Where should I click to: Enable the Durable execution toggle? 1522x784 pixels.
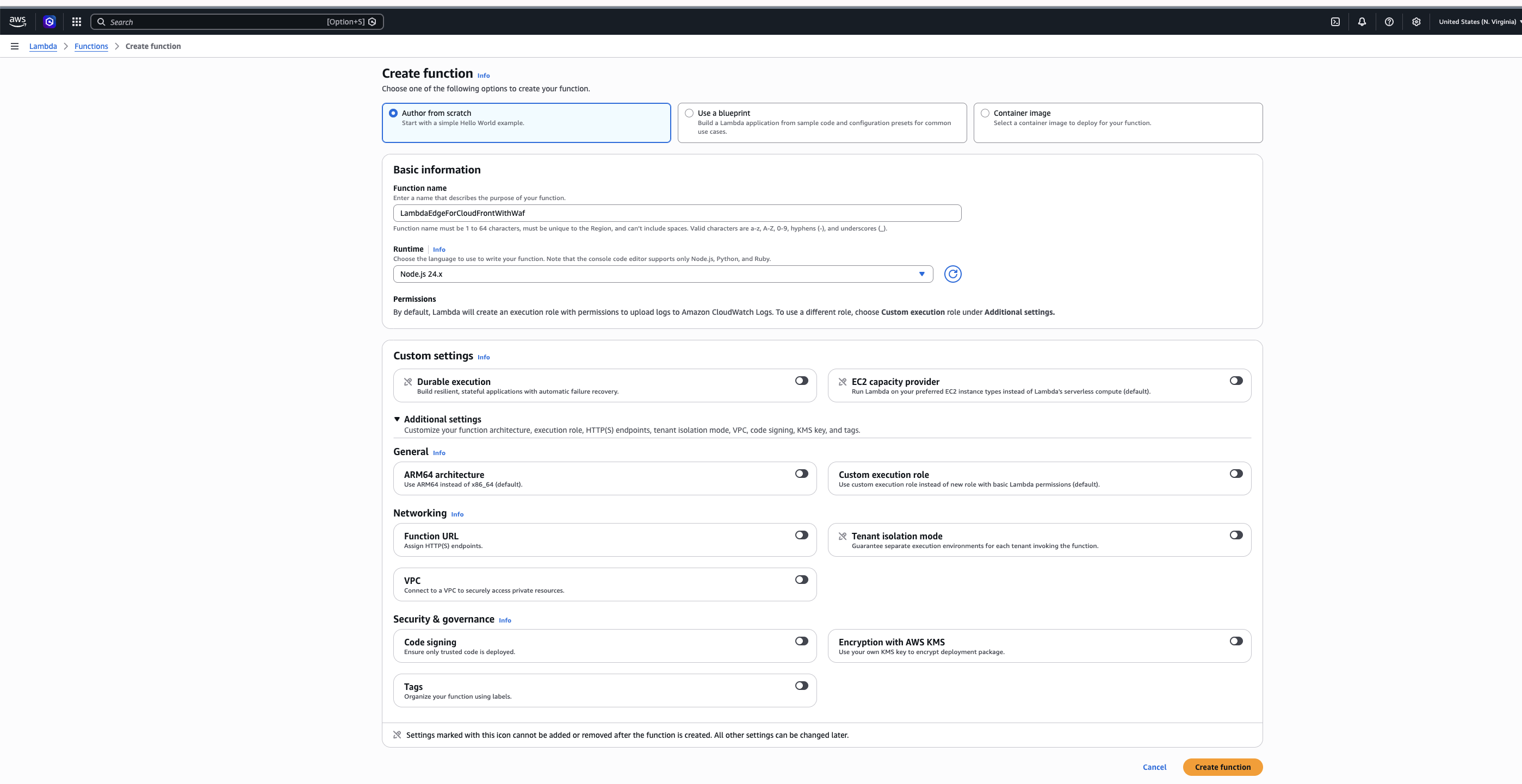point(801,381)
